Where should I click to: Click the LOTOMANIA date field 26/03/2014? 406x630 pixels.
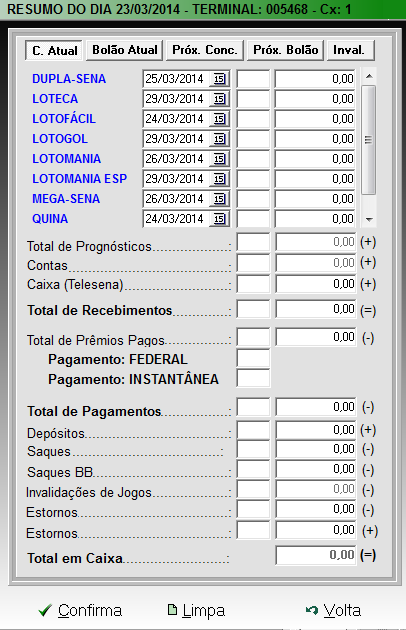tap(186, 159)
